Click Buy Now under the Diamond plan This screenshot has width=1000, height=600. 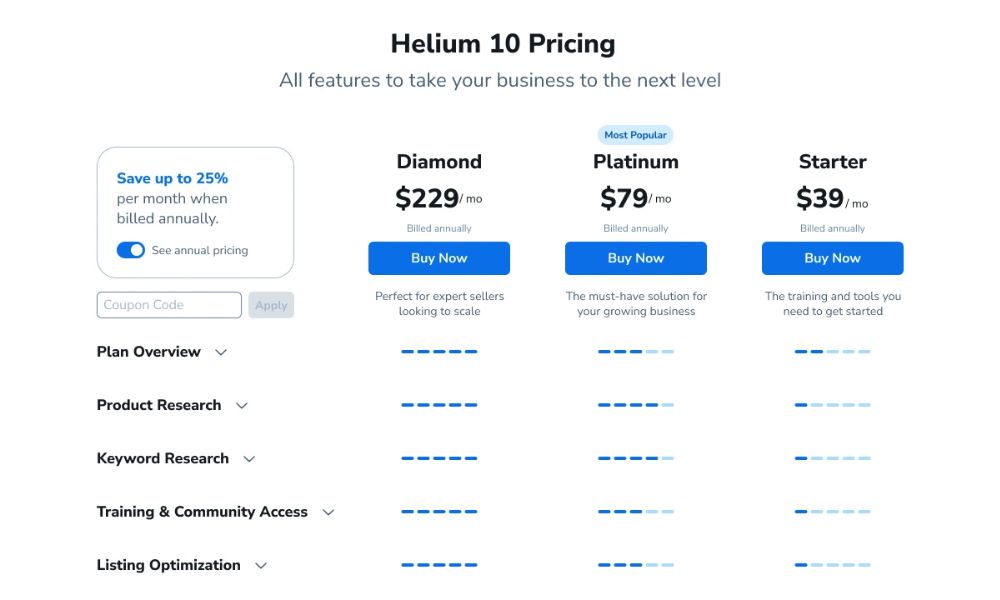point(439,258)
